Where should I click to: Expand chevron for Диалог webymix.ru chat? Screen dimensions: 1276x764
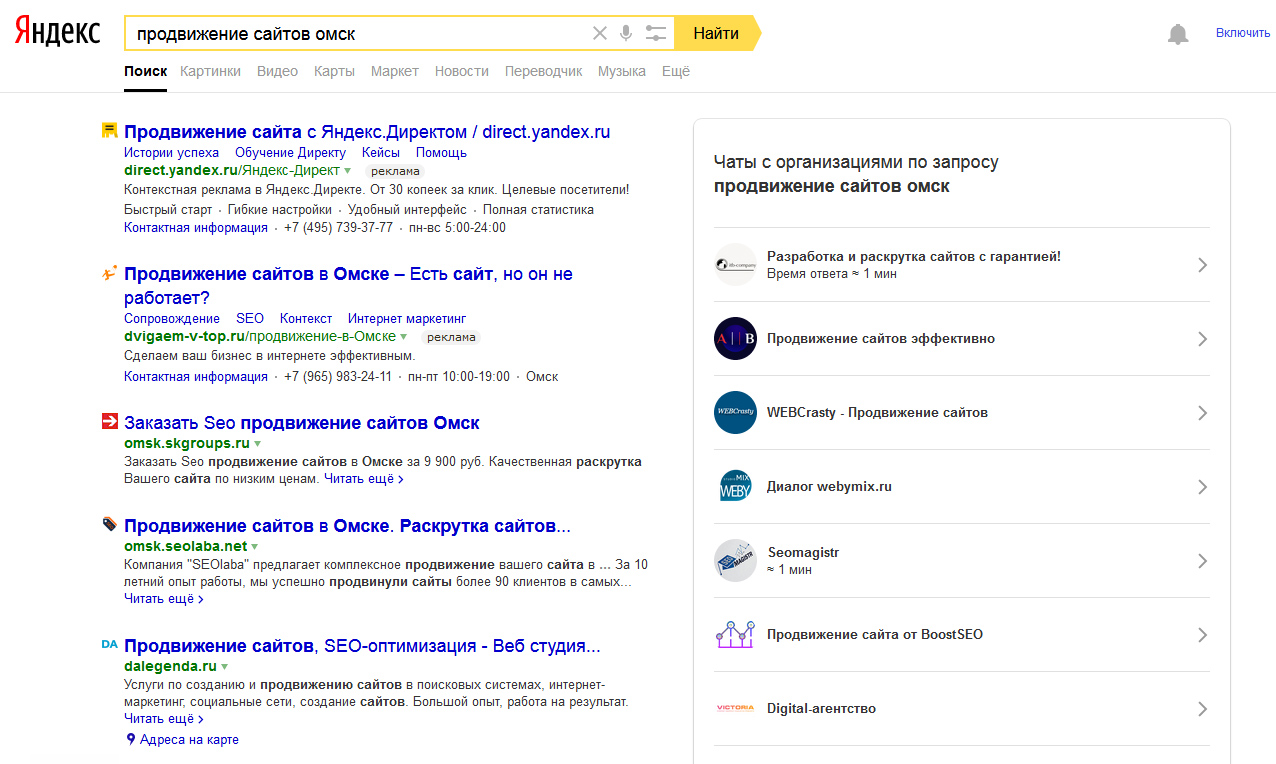click(x=1202, y=487)
